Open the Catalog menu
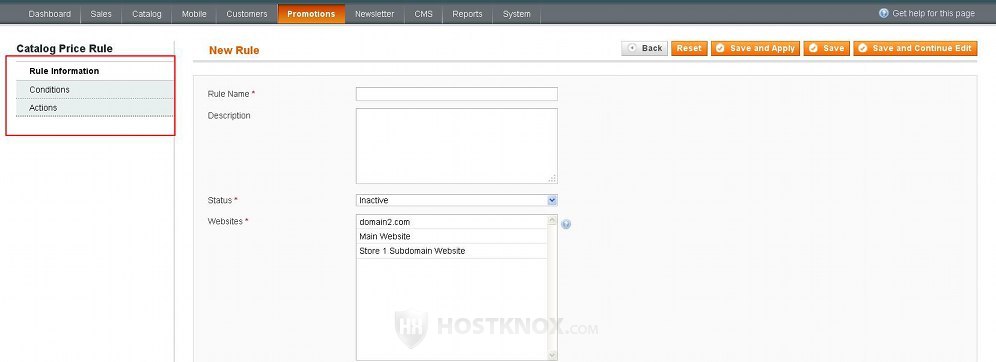Image resolution: width=996 pixels, height=362 pixels. point(147,14)
